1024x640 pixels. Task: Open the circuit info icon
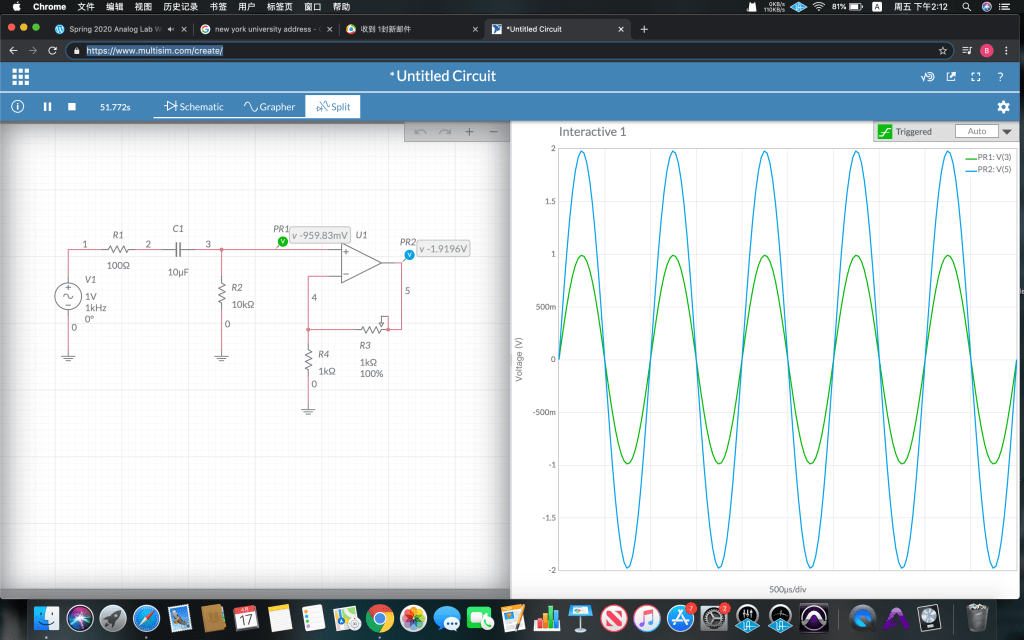pyautogui.click(x=18, y=107)
